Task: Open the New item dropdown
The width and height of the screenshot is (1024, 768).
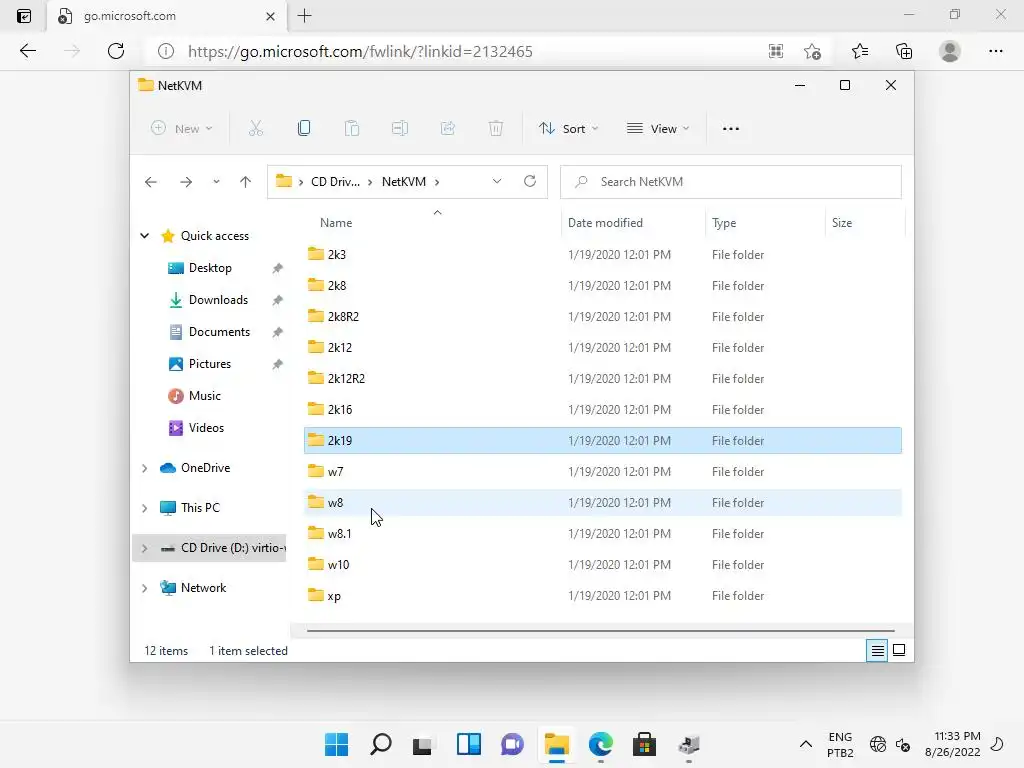Action: coord(182,129)
